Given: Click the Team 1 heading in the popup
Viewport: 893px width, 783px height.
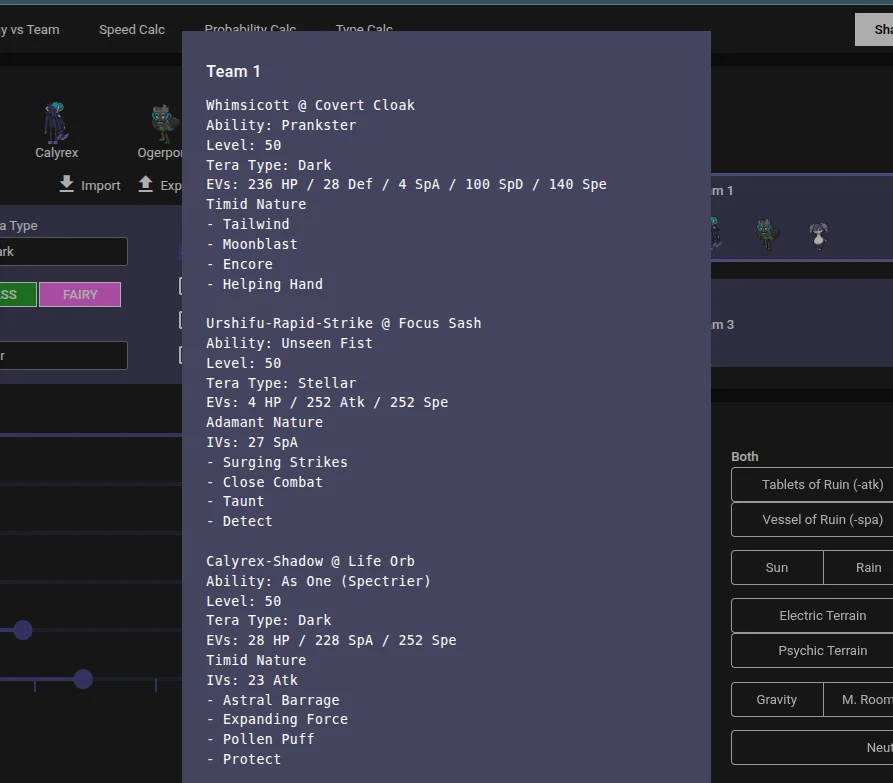Looking at the screenshot, I should point(233,72).
